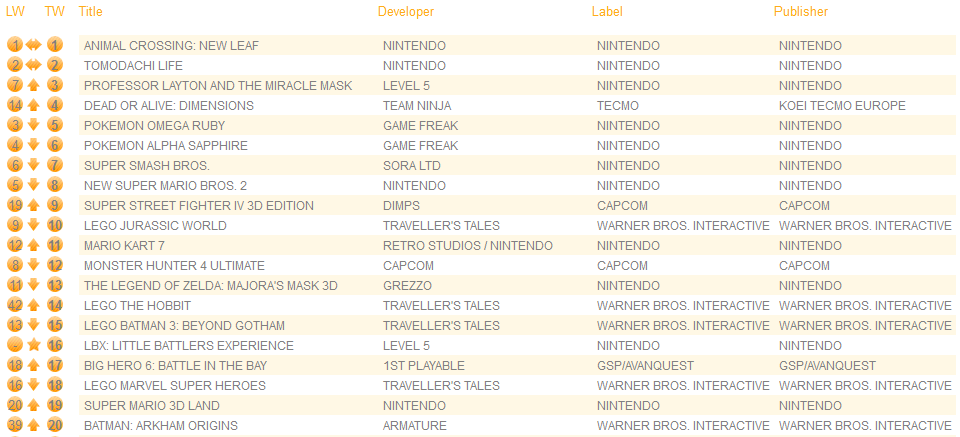This screenshot has width=960, height=437.
Task: Click the down arrow beside Monster Hunter 4 Ultimate
Action: tap(34, 266)
